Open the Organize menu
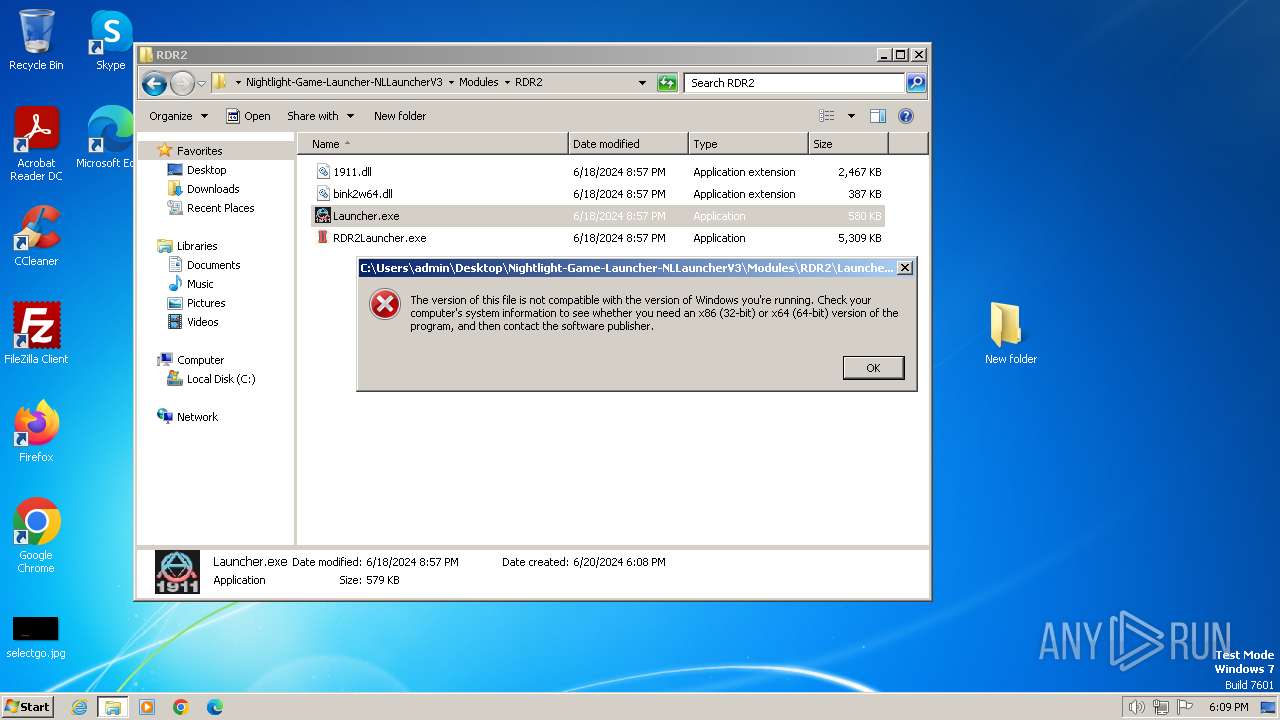Screen dimensions: 1280x720 (x=178, y=116)
